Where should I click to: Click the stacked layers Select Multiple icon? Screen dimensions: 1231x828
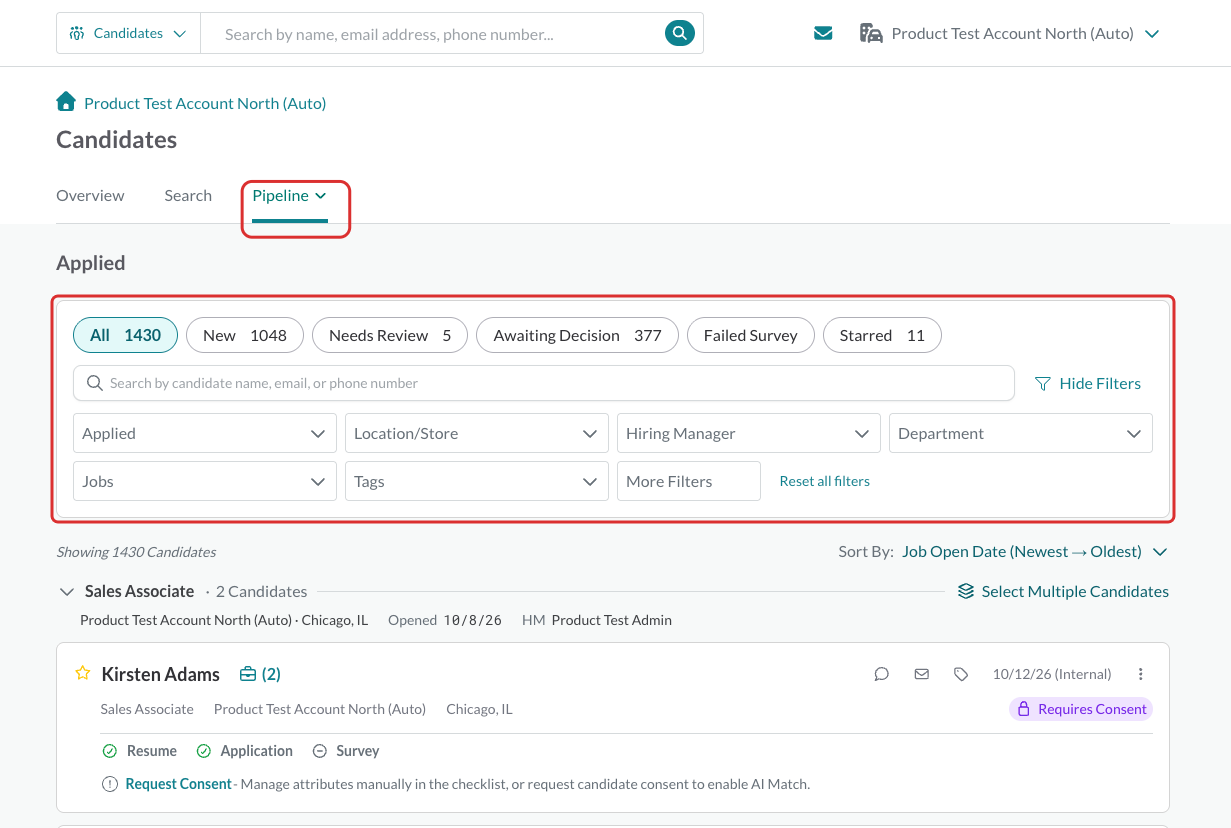tap(966, 591)
